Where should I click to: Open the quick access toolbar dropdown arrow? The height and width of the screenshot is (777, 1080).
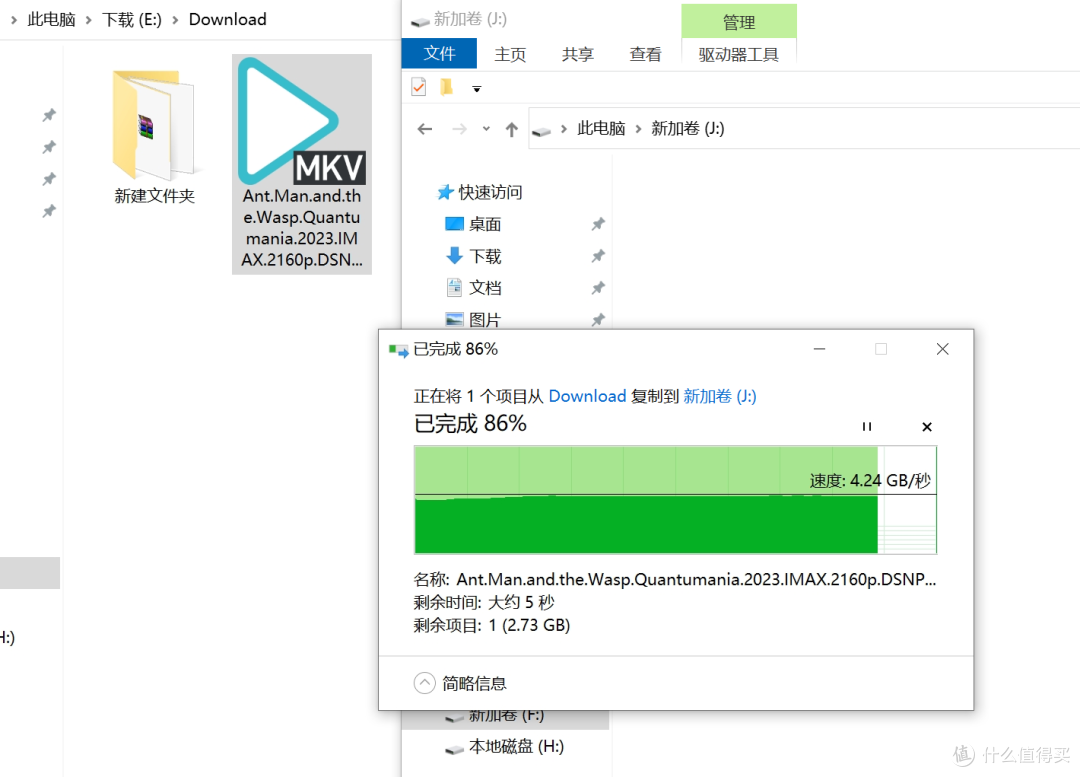476,89
